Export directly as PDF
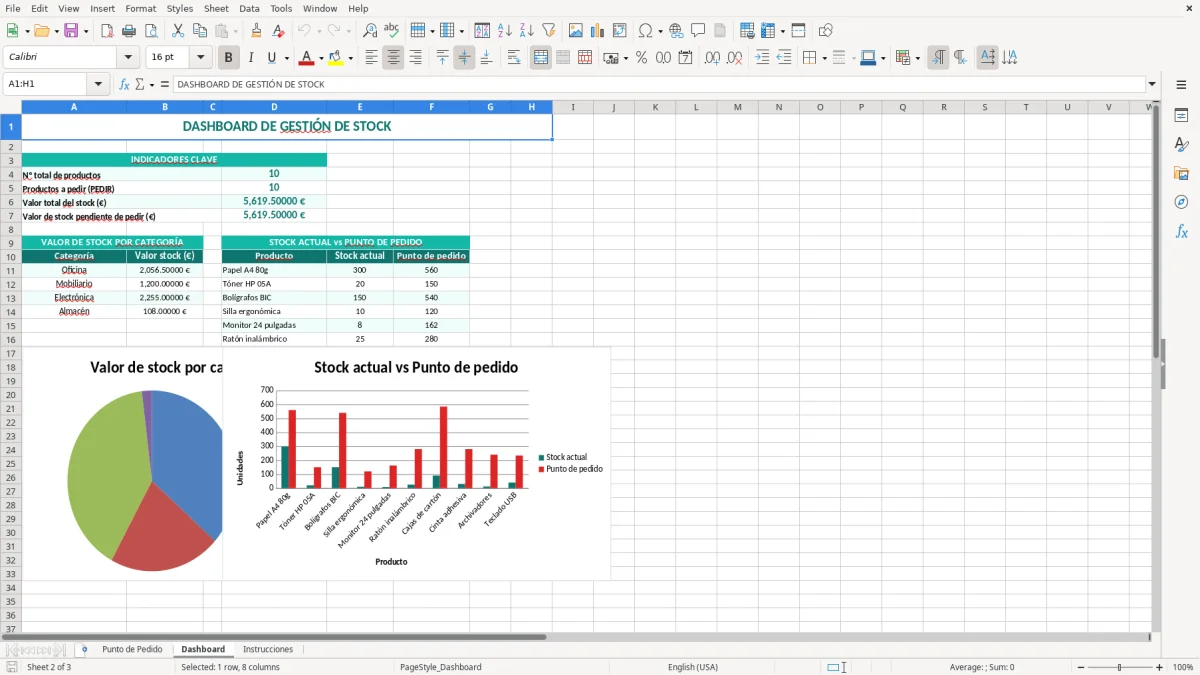 tap(107, 31)
